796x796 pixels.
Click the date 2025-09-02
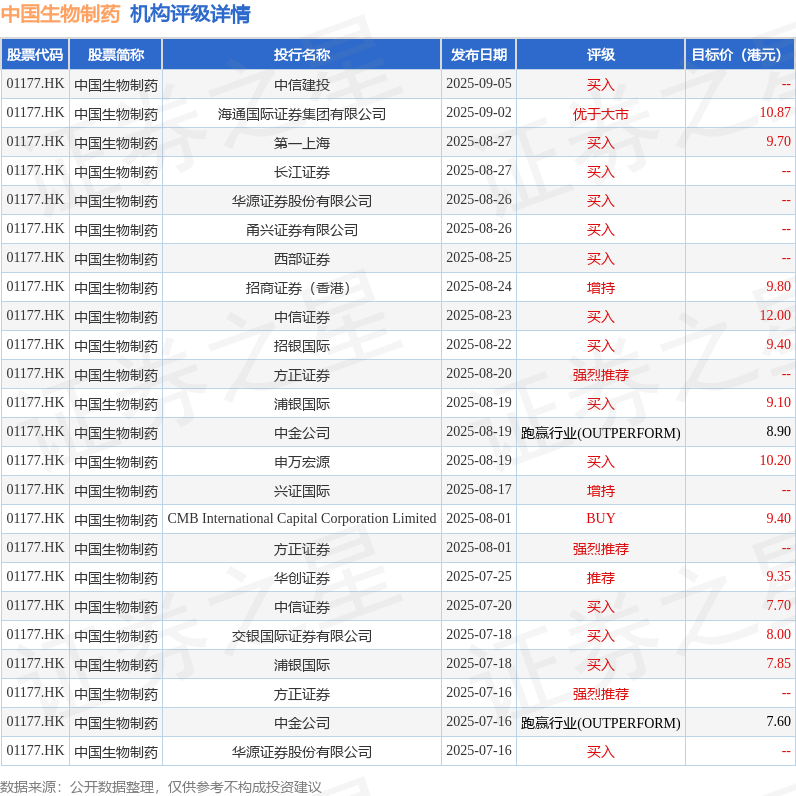[479, 112]
